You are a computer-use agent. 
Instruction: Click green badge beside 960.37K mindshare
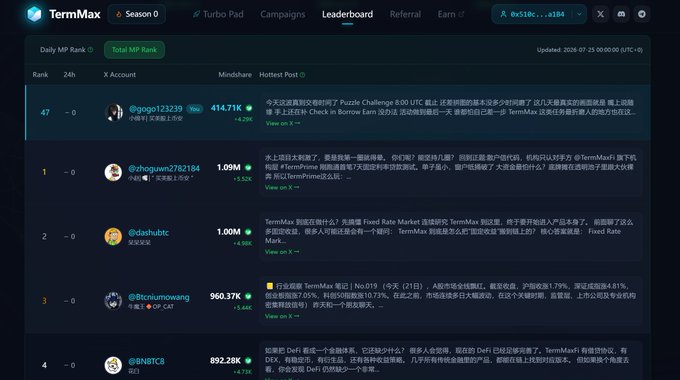point(248,296)
